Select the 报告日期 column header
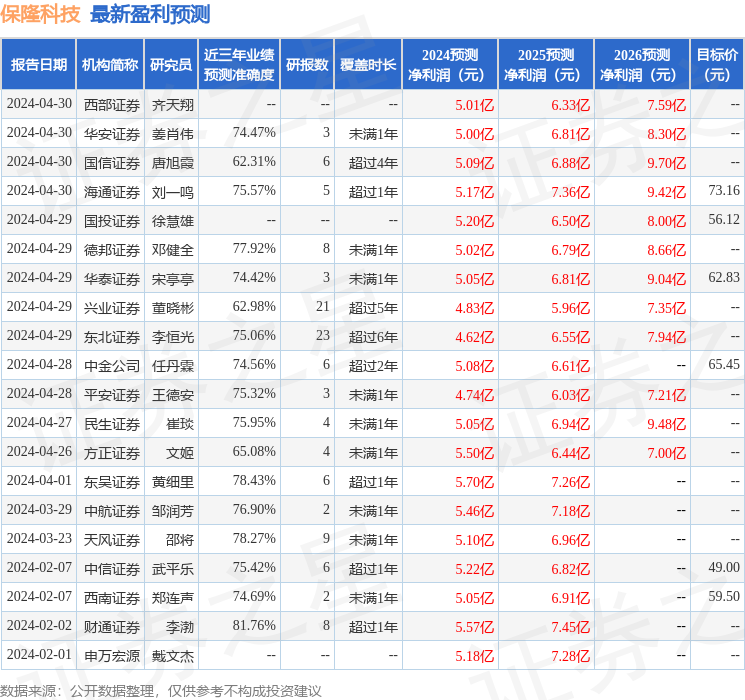 [38, 65]
